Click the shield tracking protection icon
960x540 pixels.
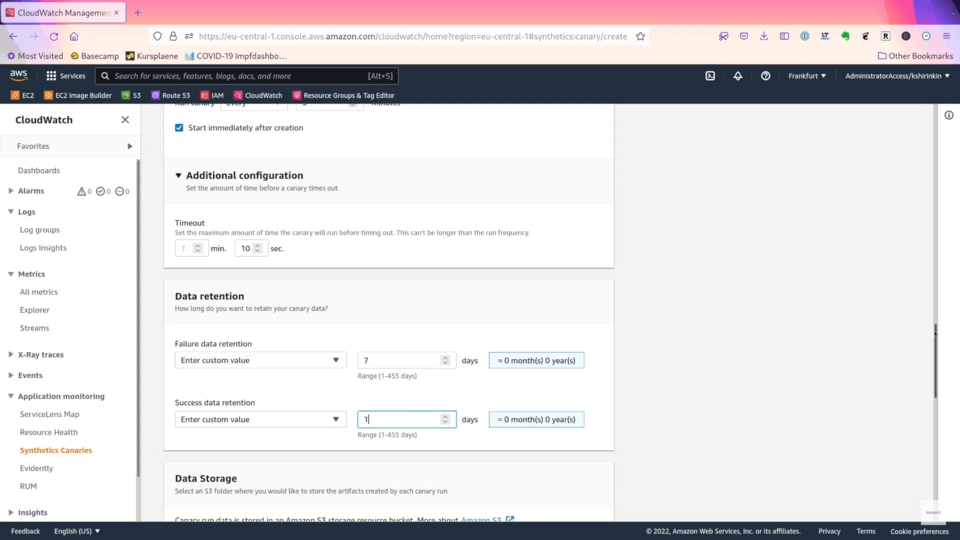click(x=157, y=36)
